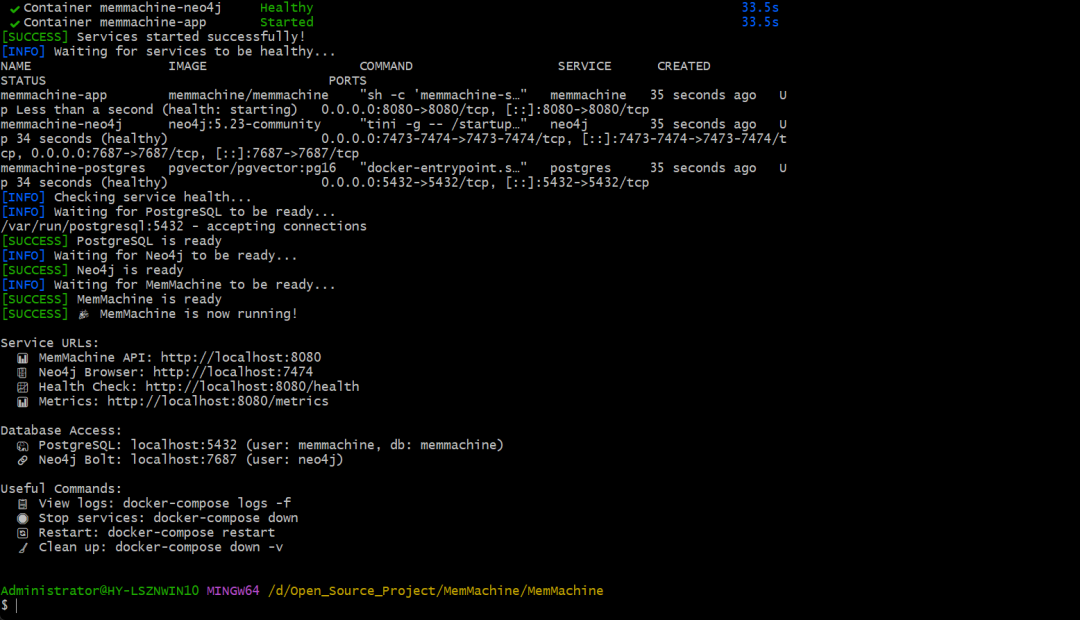Click the 'COMMAND' column header
1080x620 pixels.
[386, 66]
